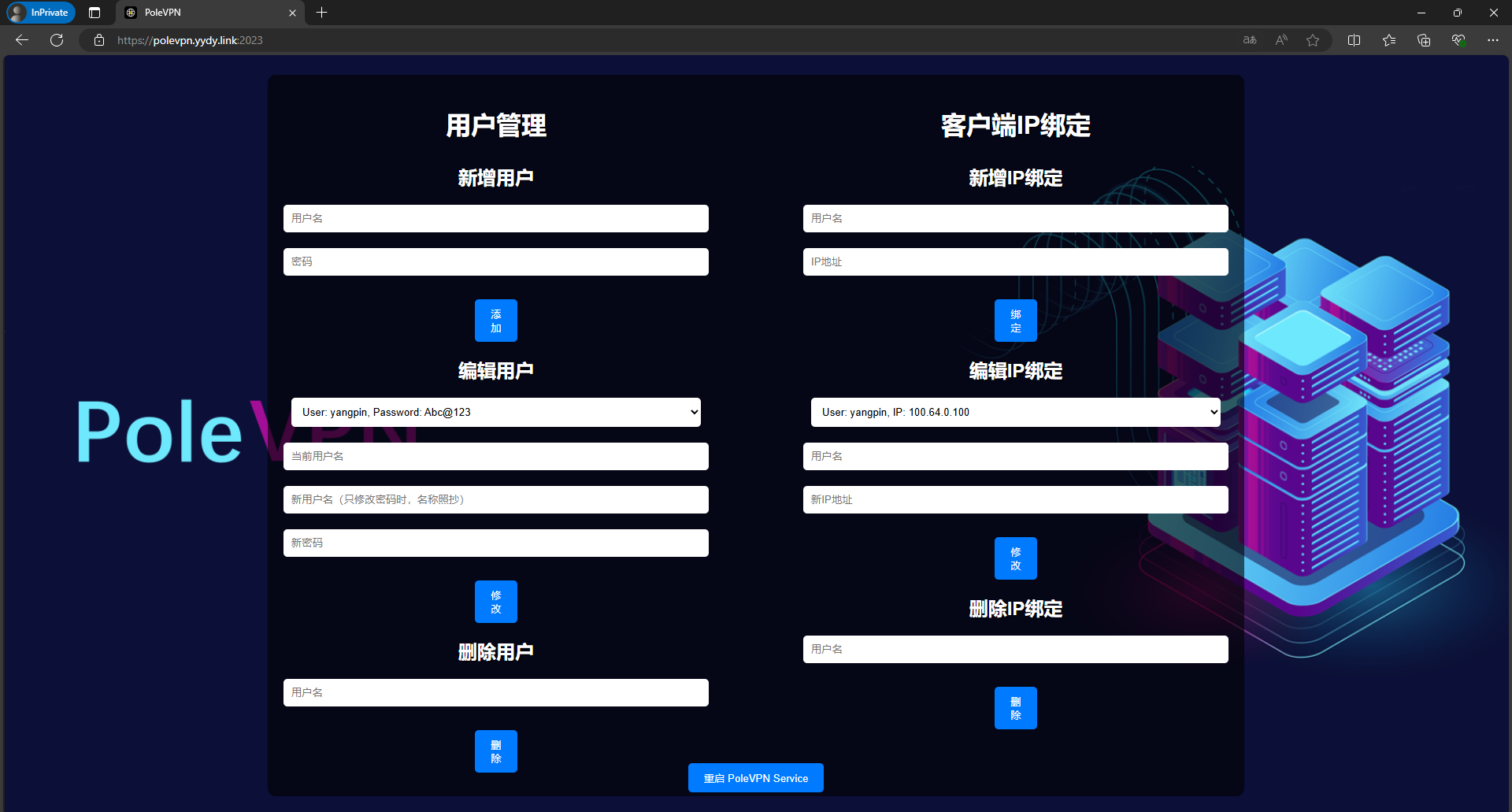The image size is (1512, 812).
Task: Focus the username field under 新增IP绑定
Action: 1016,218
